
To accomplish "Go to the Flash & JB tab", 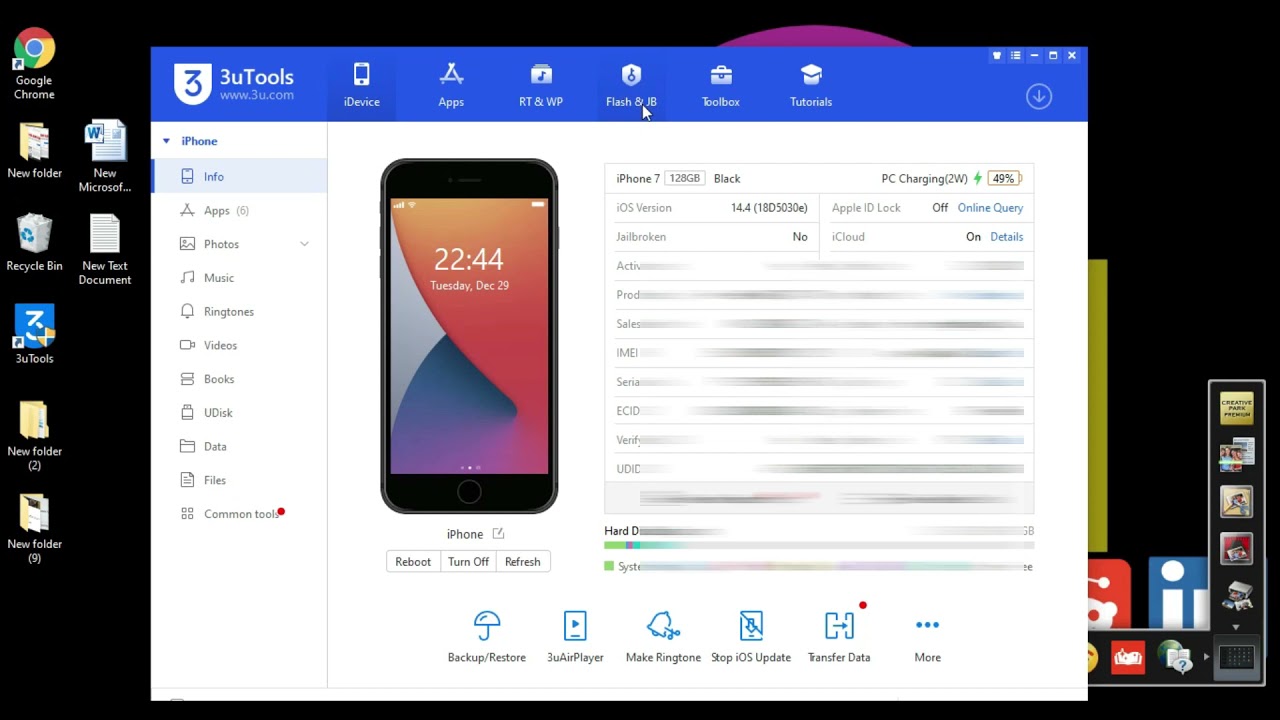I will [631, 85].
